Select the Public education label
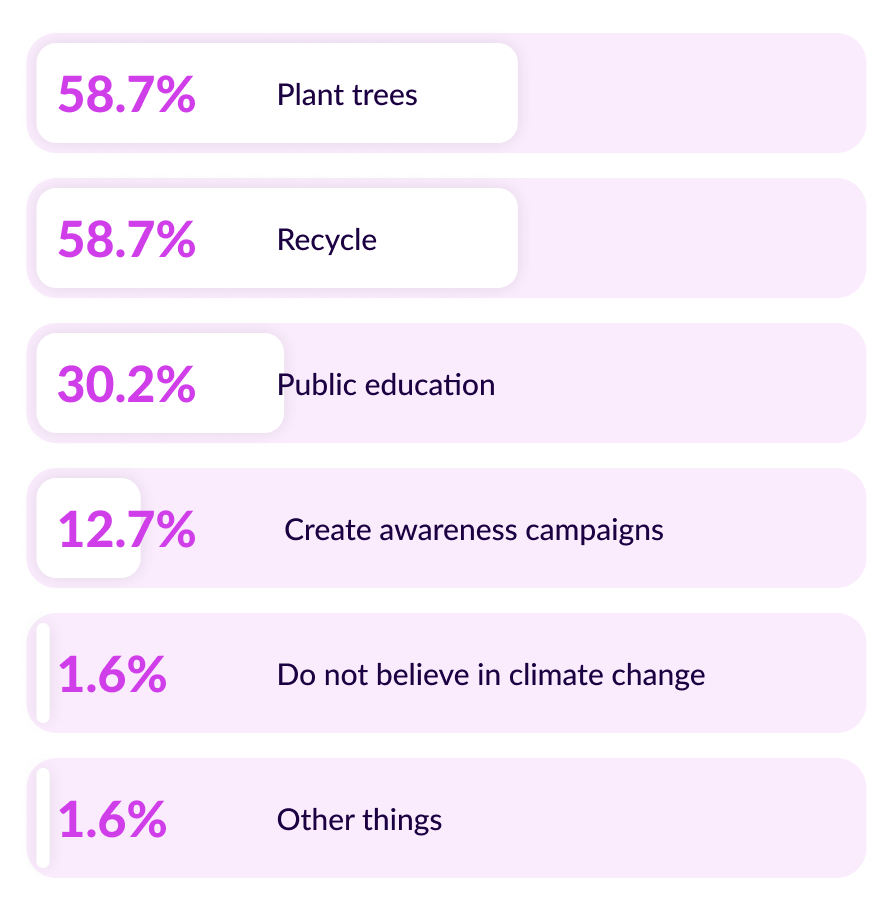 coord(386,385)
